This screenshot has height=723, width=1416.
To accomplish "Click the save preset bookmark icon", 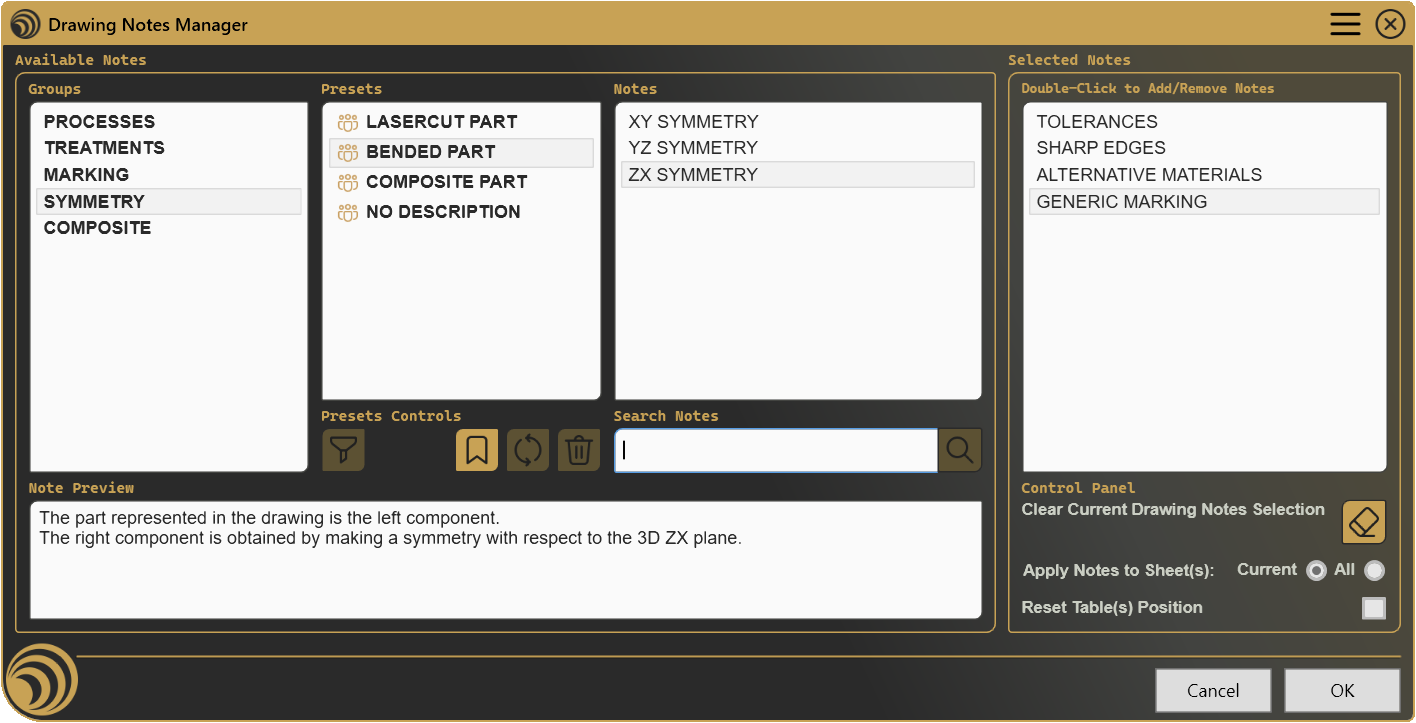I will coord(477,450).
